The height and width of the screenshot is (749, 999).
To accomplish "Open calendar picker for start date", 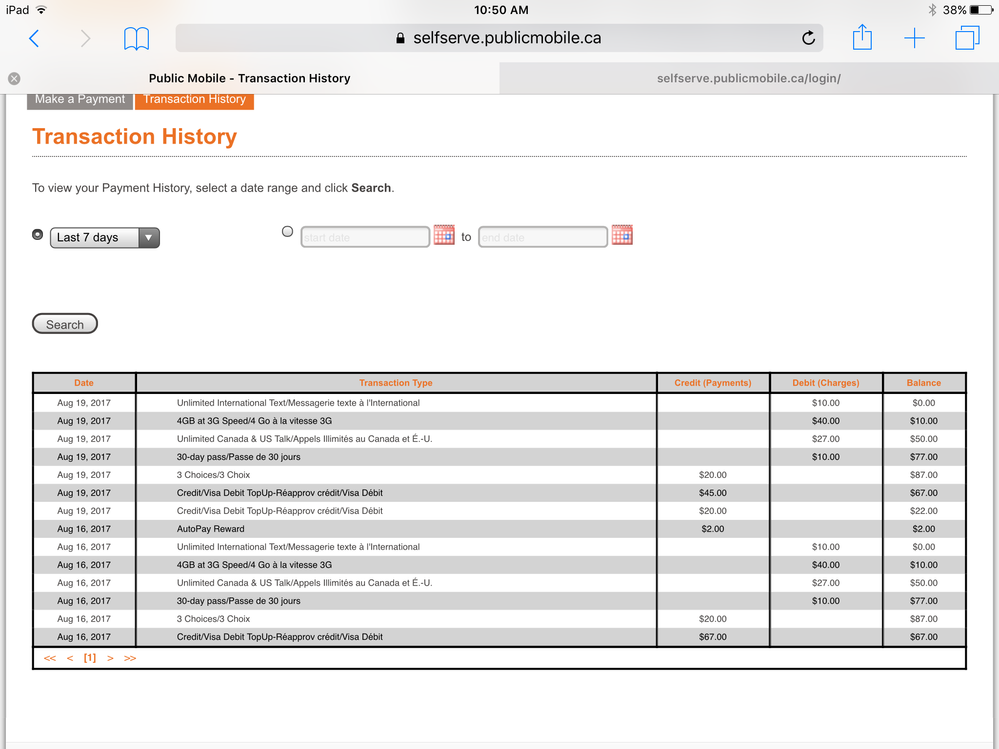I will coord(444,236).
